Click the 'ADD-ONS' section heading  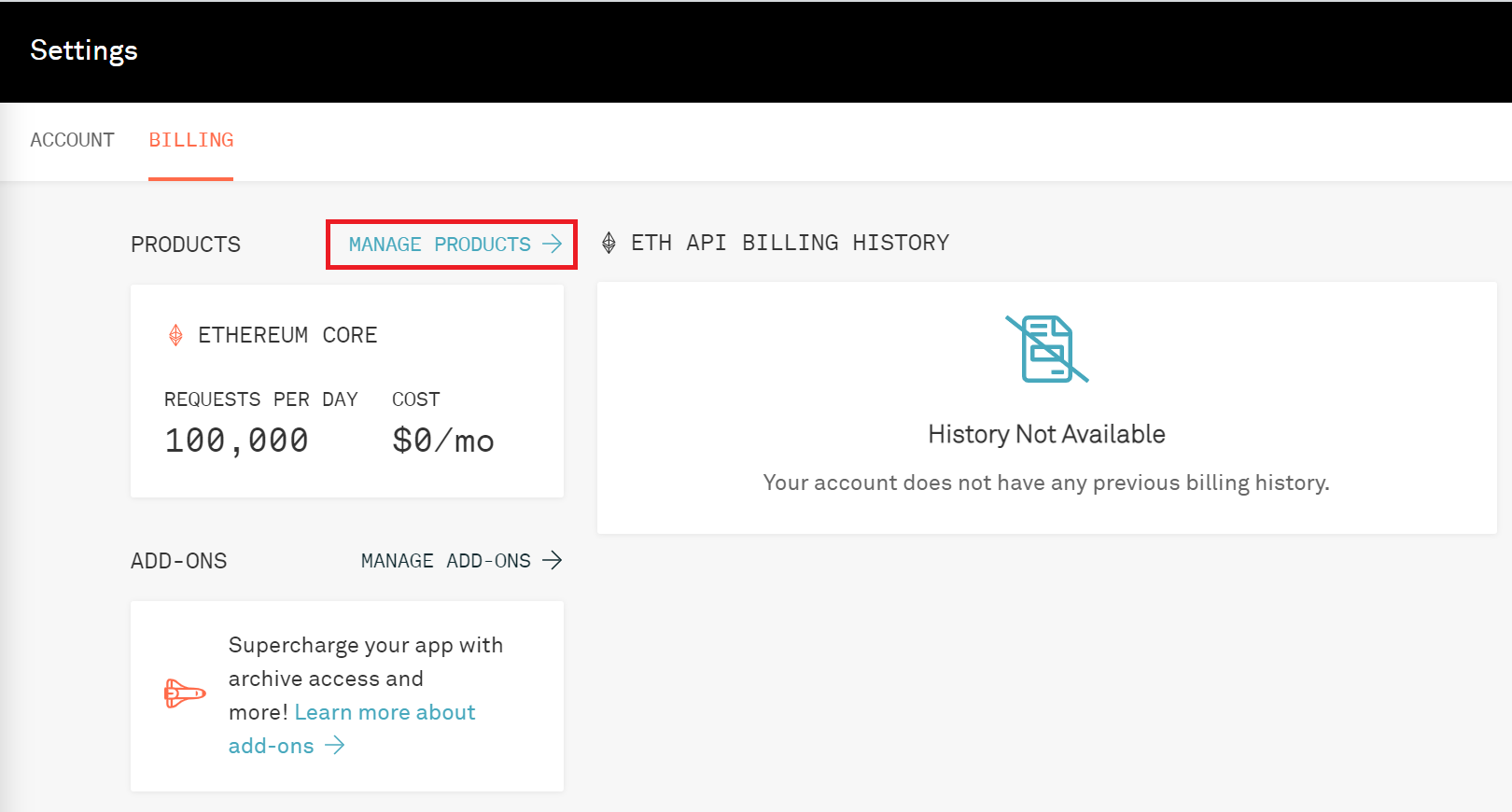[179, 561]
